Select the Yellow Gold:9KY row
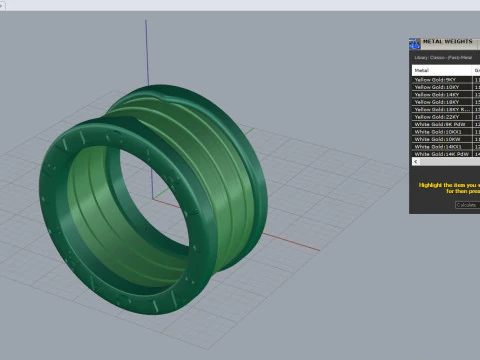Screen dimensions: 480x360 [446, 80]
